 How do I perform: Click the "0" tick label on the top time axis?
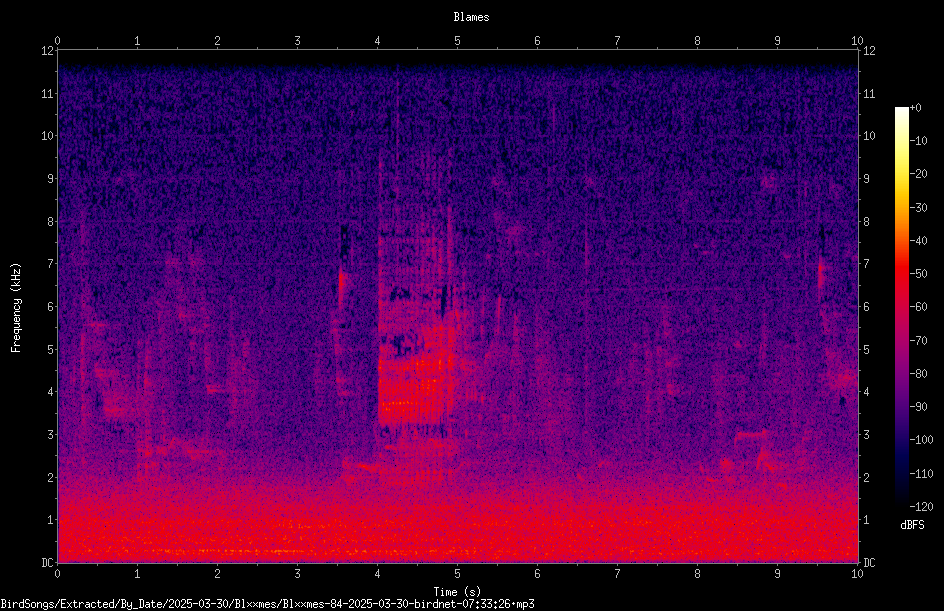57,41
